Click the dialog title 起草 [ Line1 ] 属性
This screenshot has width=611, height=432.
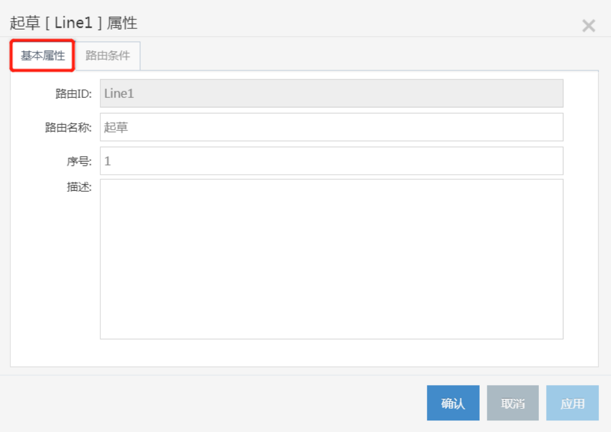[x=73, y=23]
